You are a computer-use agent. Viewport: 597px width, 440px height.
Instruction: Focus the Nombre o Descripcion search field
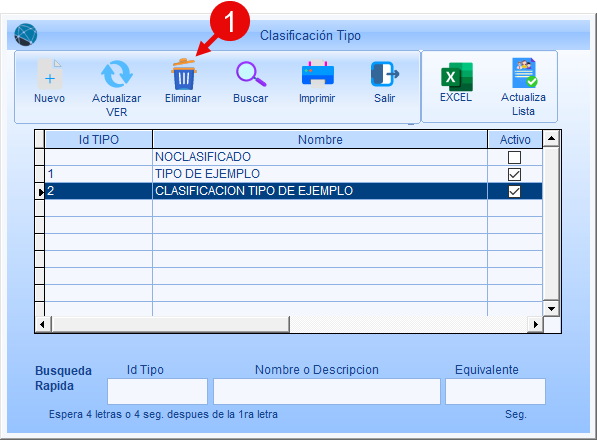[x=327, y=391]
